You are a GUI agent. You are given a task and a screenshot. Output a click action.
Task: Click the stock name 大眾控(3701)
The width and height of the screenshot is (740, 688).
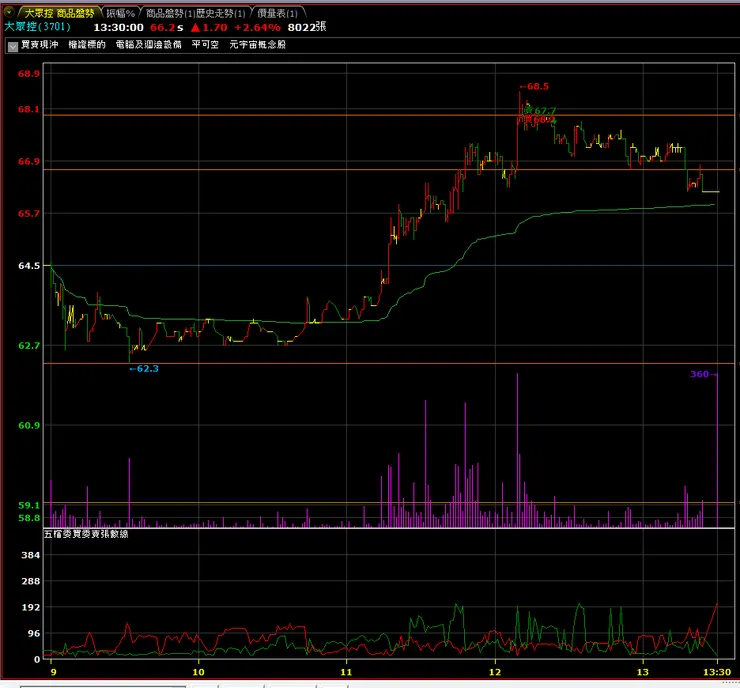37,27
